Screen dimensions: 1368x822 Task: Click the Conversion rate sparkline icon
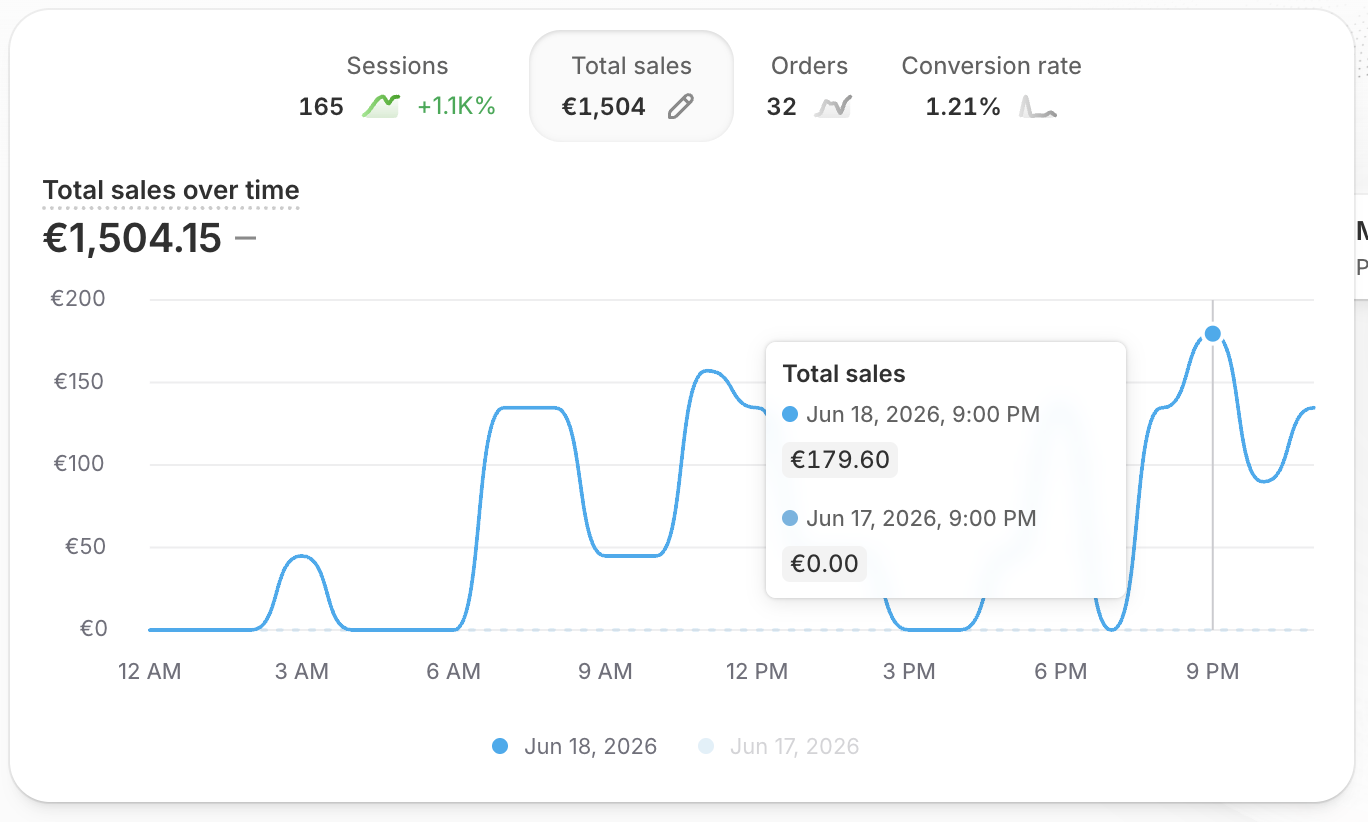[x=1038, y=107]
